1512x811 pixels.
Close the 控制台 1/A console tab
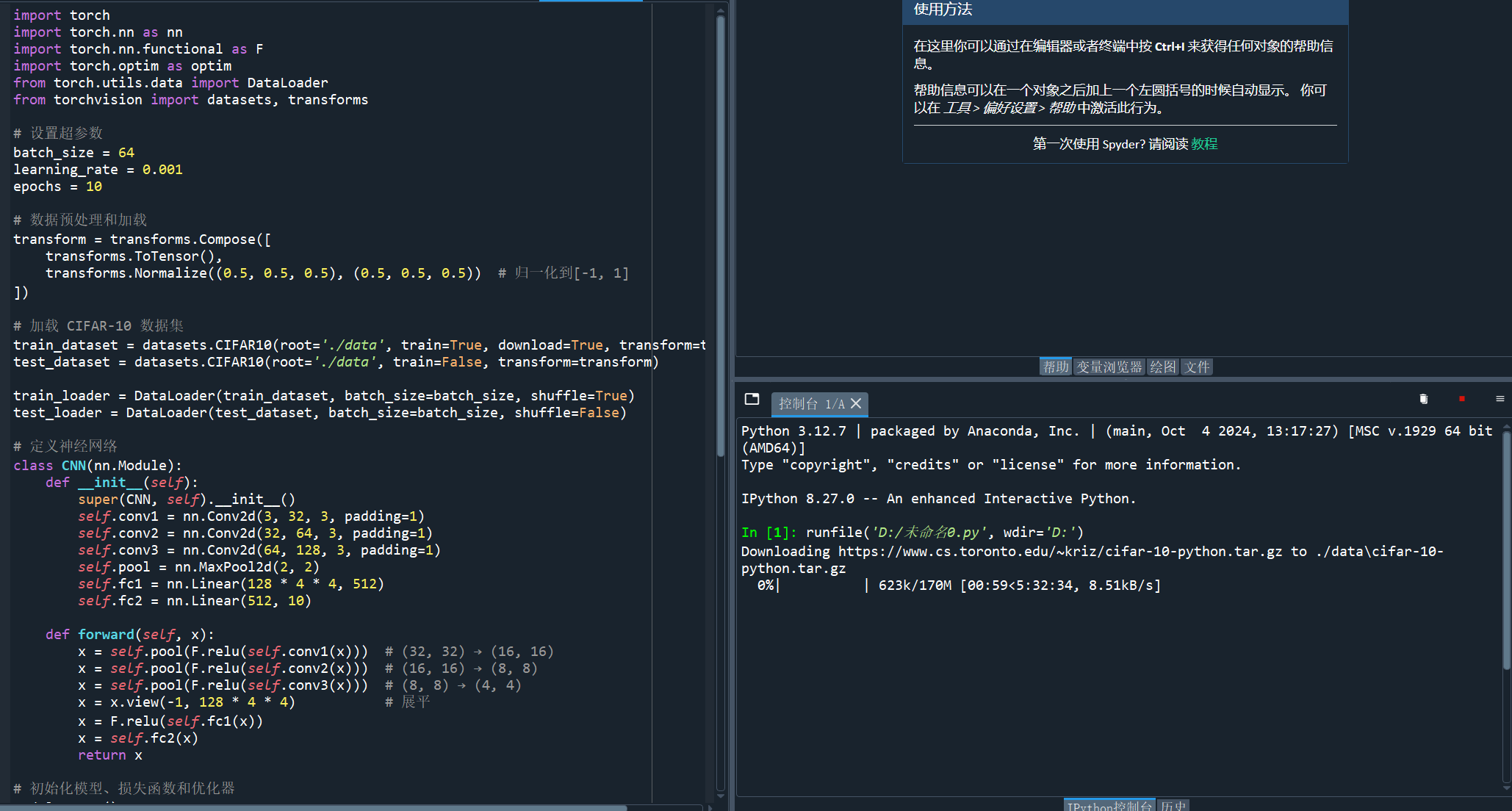pos(856,403)
